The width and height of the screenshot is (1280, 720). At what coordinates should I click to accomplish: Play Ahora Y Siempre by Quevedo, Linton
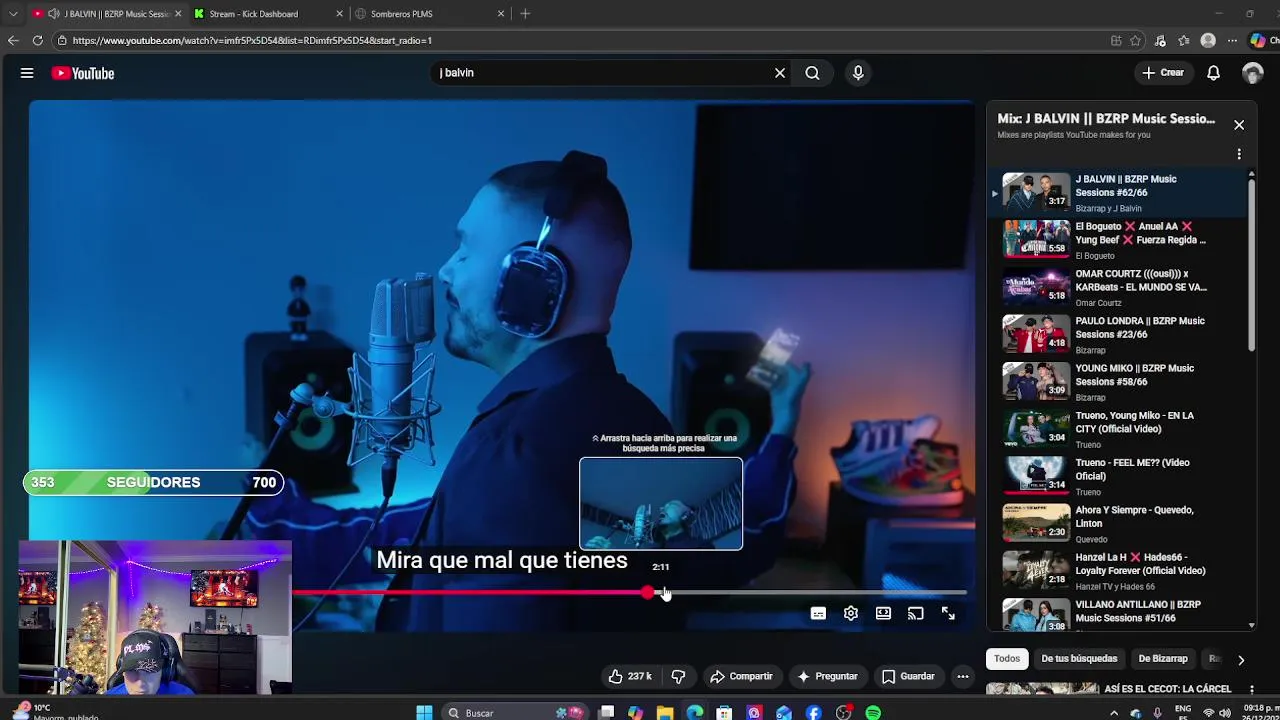point(1118,523)
